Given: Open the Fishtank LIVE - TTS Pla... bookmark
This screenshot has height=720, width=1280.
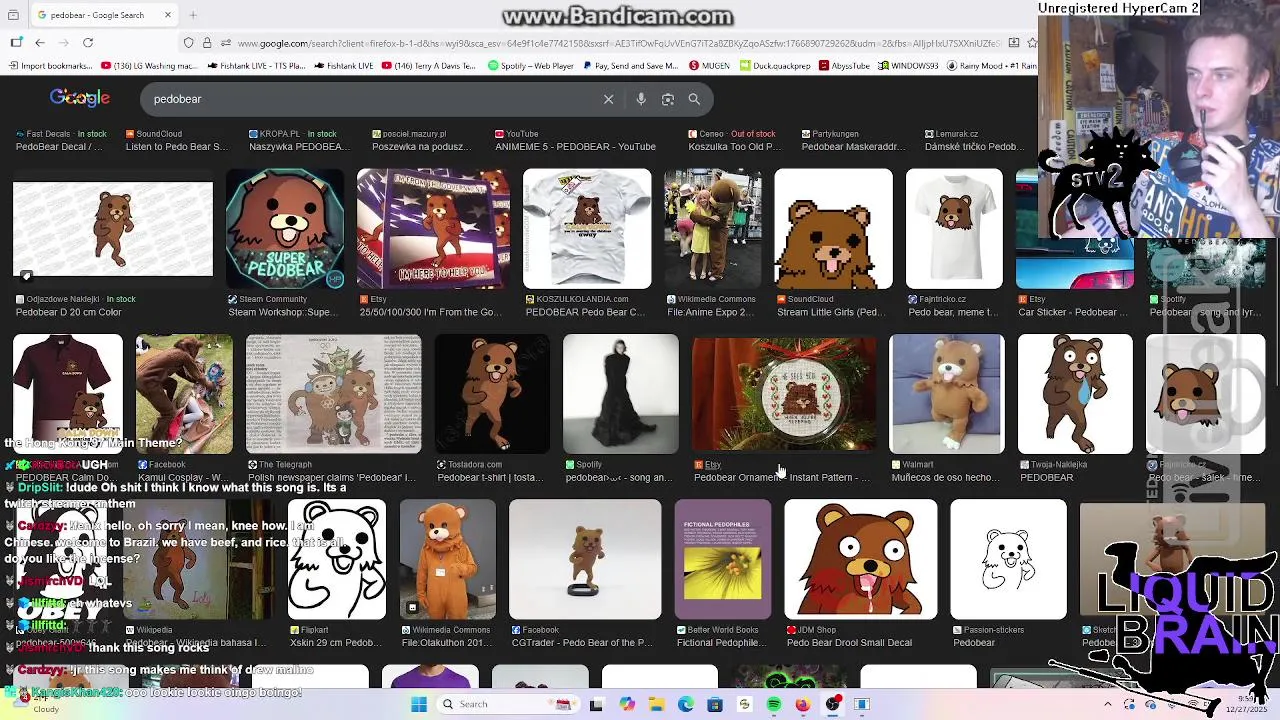Looking at the screenshot, I should [257, 66].
